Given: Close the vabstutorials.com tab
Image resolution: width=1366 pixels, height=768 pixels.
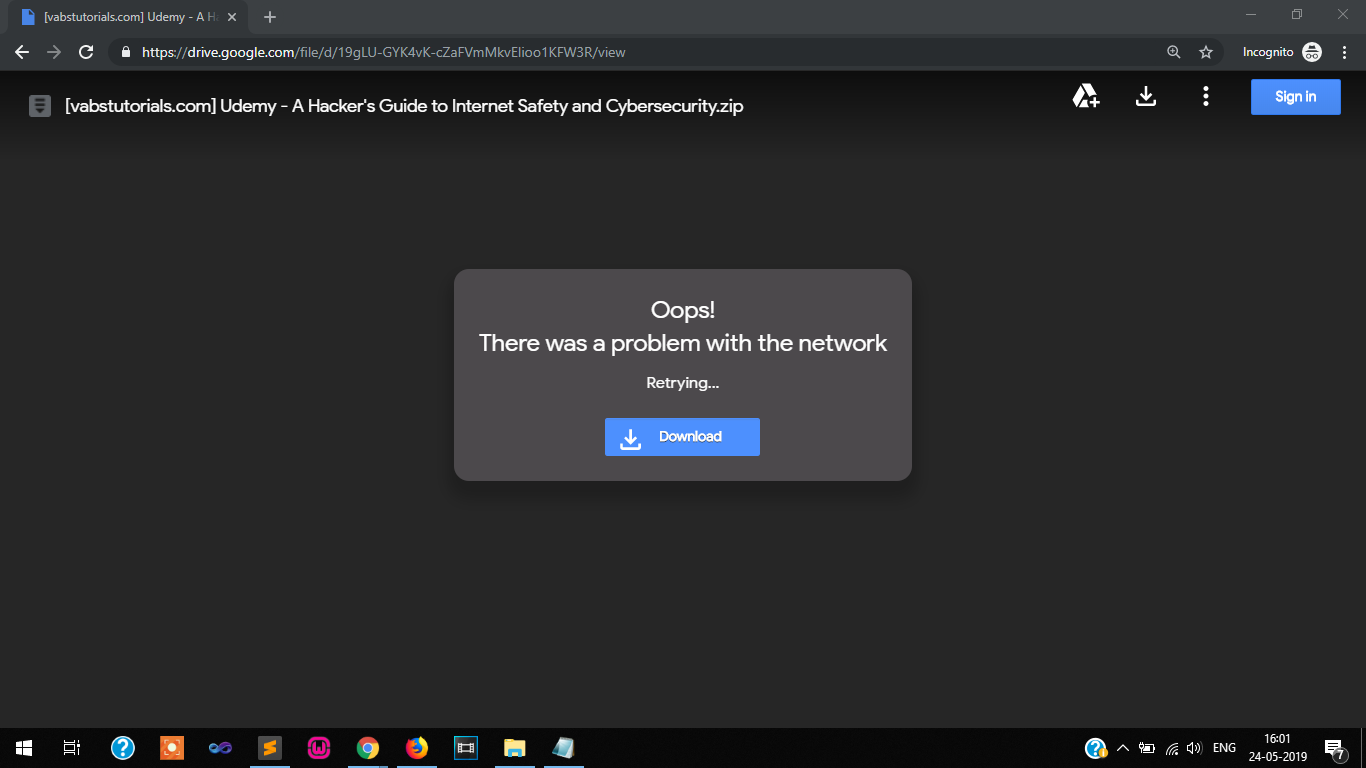Looking at the screenshot, I should pos(232,17).
